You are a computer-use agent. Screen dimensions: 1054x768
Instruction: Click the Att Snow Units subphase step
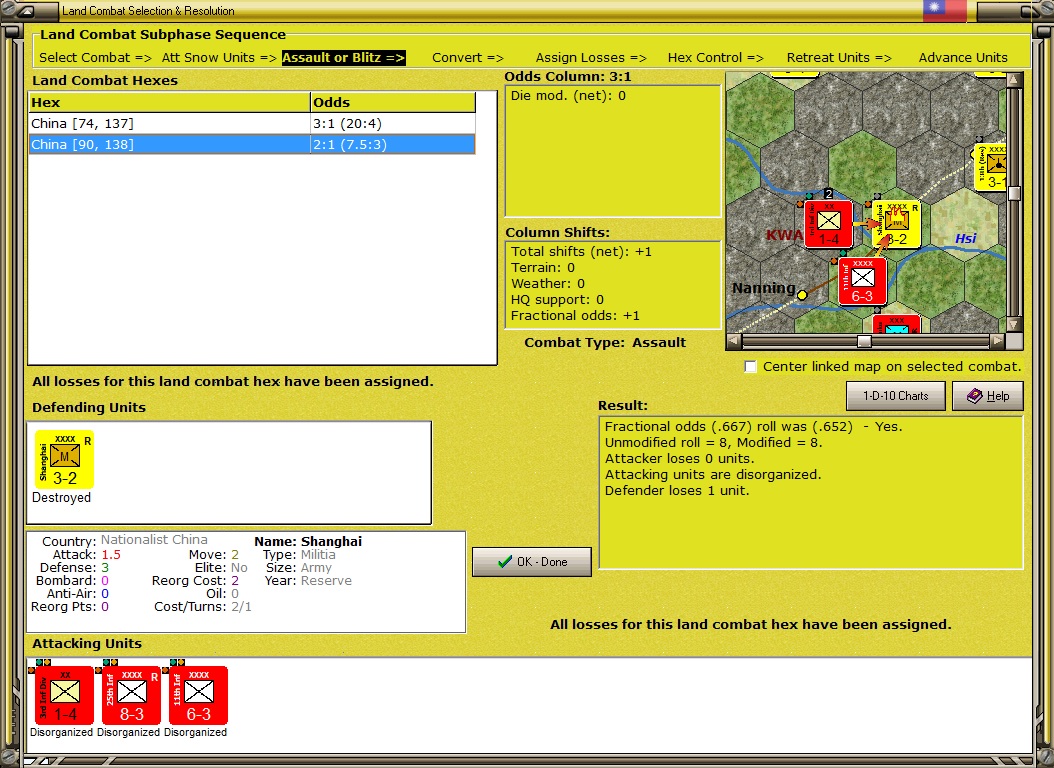click(219, 58)
